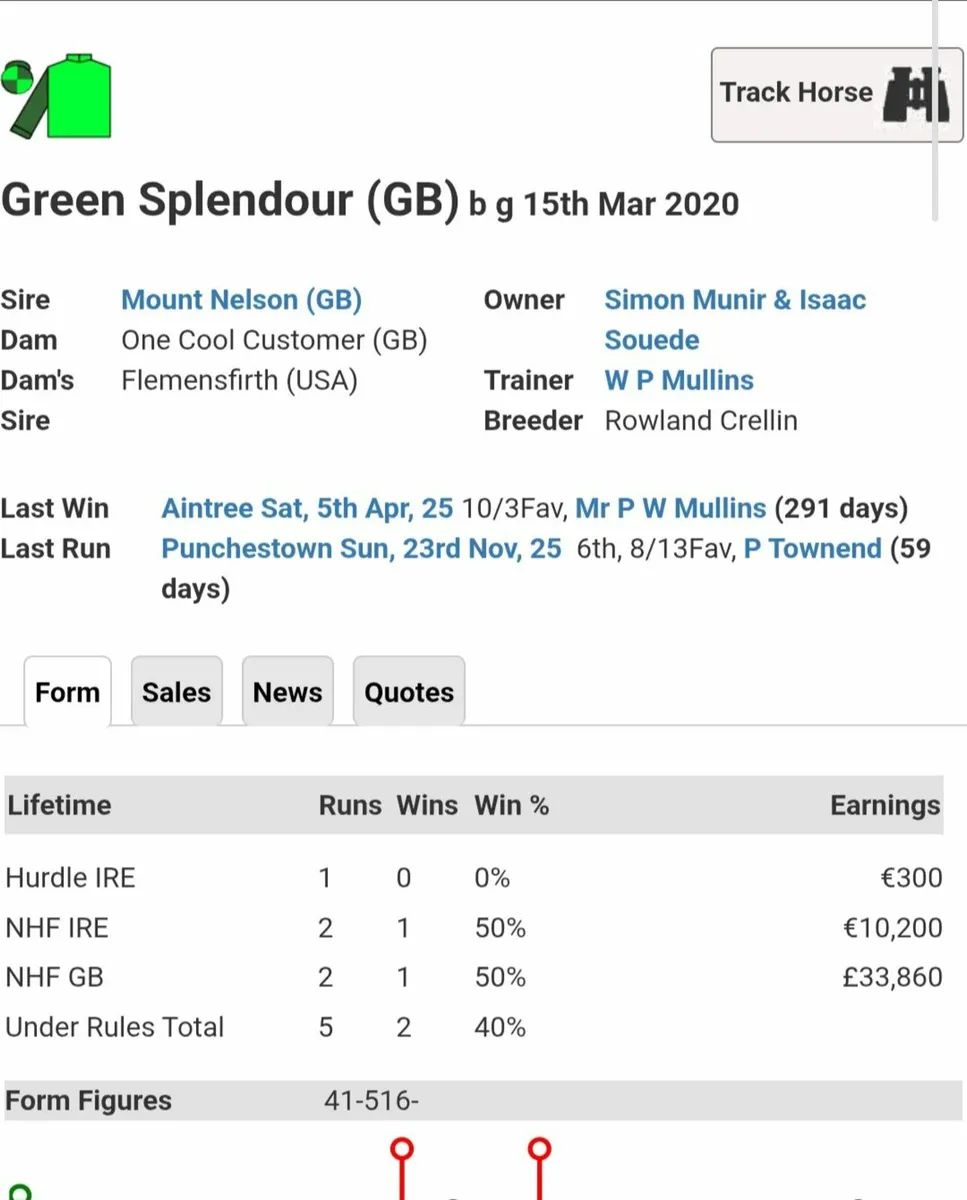Viewport: 967px width, 1200px height.
Task: Open the Aintree Sat, 5th Apr race
Action: [307, 509]
